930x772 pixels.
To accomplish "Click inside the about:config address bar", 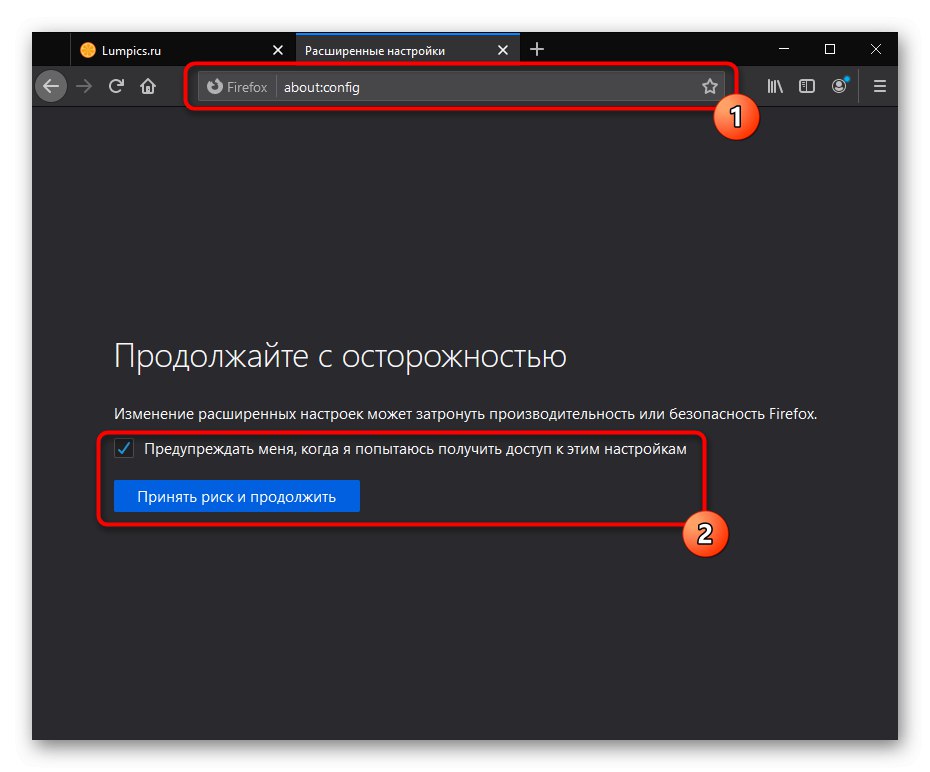I will pyautogui.click(x=450, y=87).
